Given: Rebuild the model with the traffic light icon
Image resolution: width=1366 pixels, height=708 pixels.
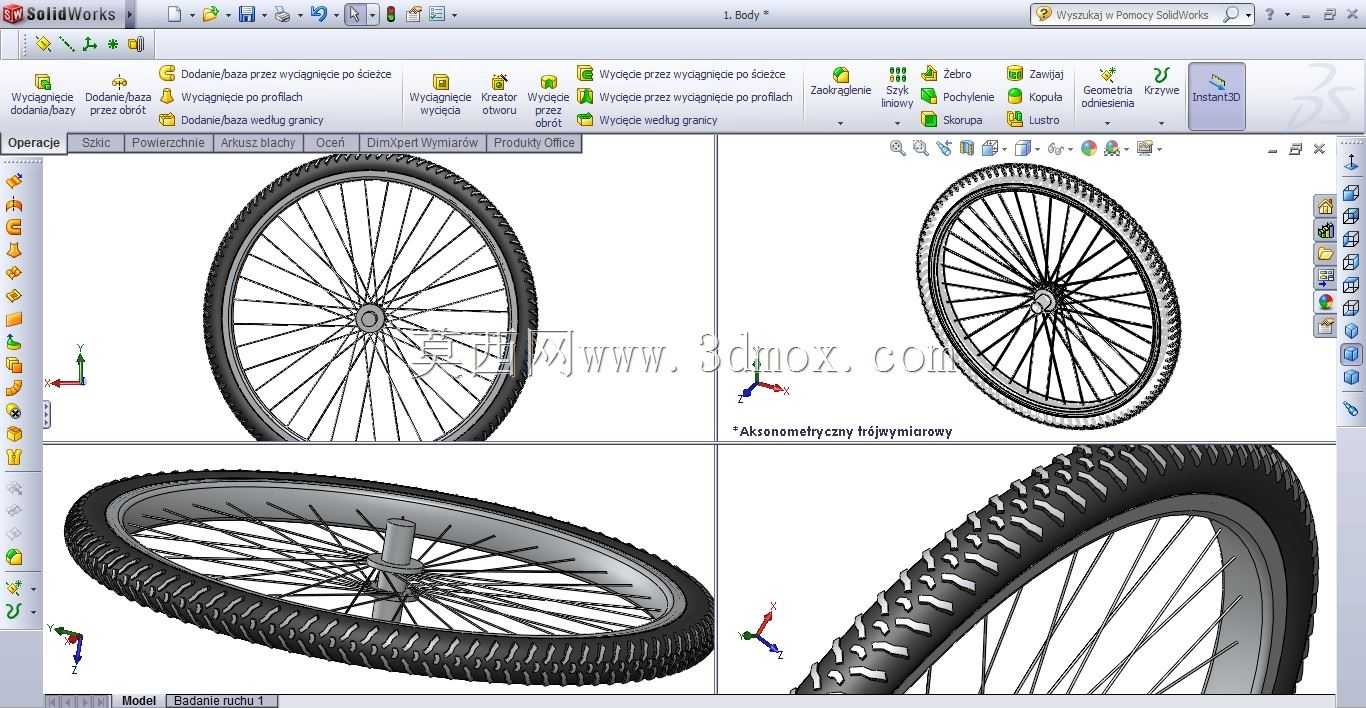Looking at the screenshot, I should point(390,14).
